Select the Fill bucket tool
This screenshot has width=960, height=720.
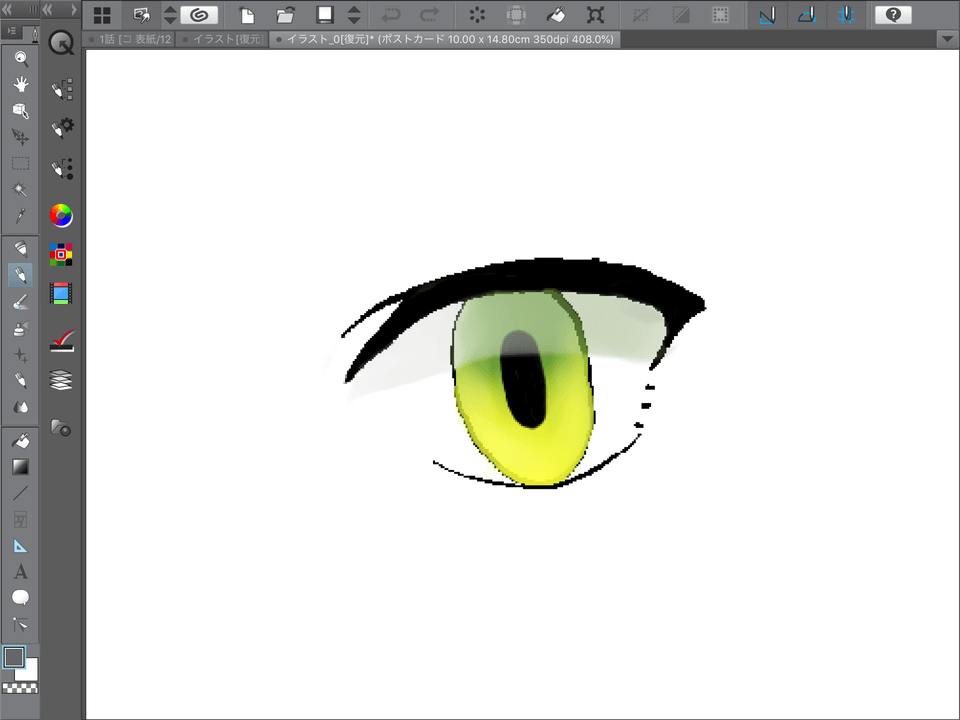(21, 440)
